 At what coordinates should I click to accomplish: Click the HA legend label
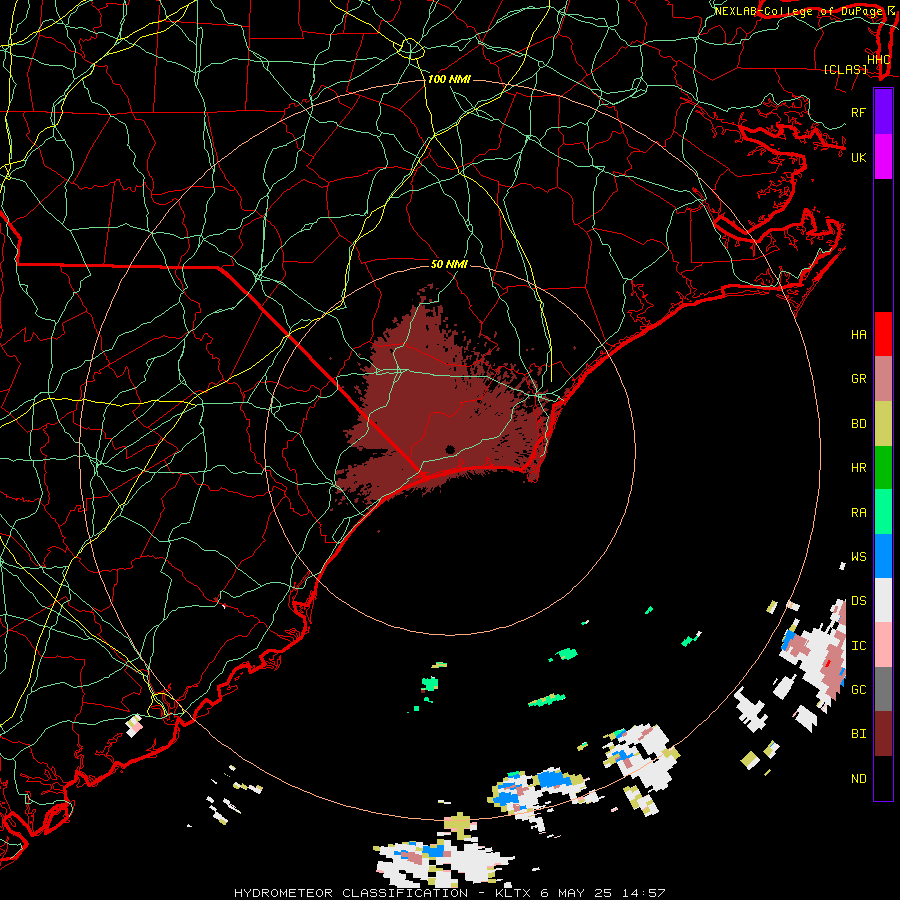click(858, 335)
